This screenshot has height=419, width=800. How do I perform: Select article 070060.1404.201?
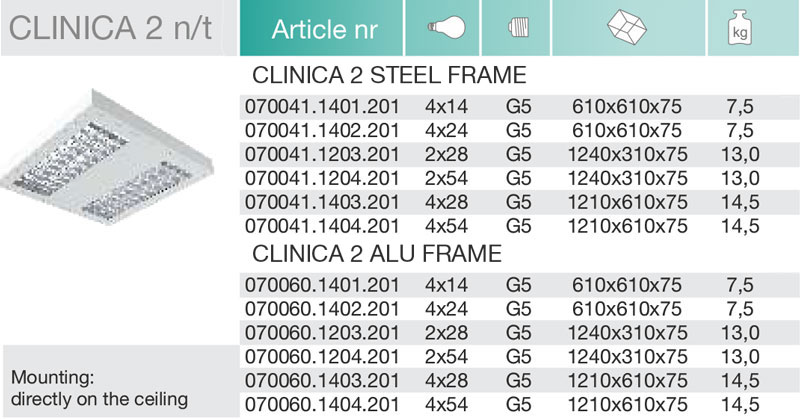[x=322, y=405]
